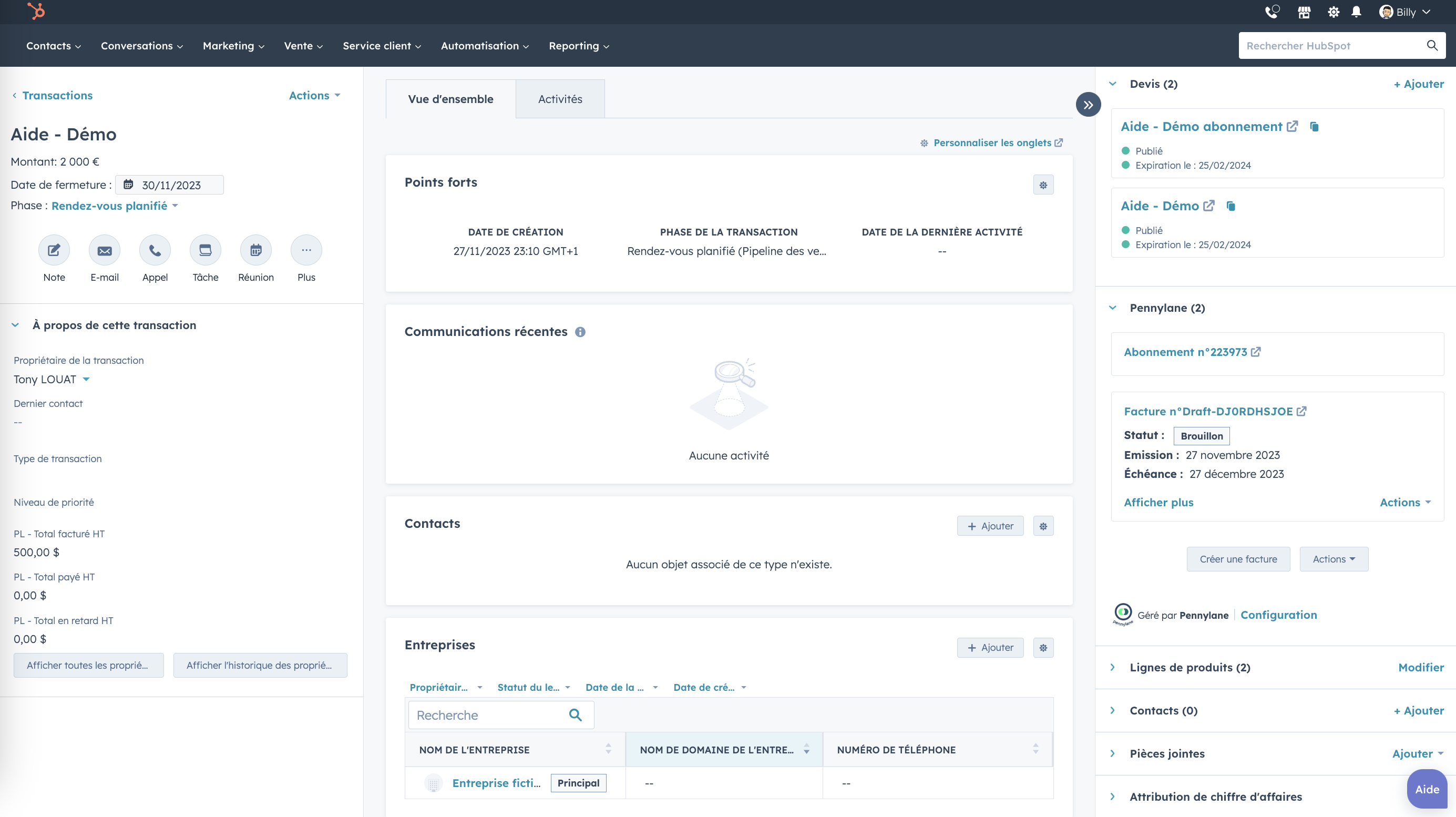
Task: Open Statut du le... filter dropdown
Action: 534,687
